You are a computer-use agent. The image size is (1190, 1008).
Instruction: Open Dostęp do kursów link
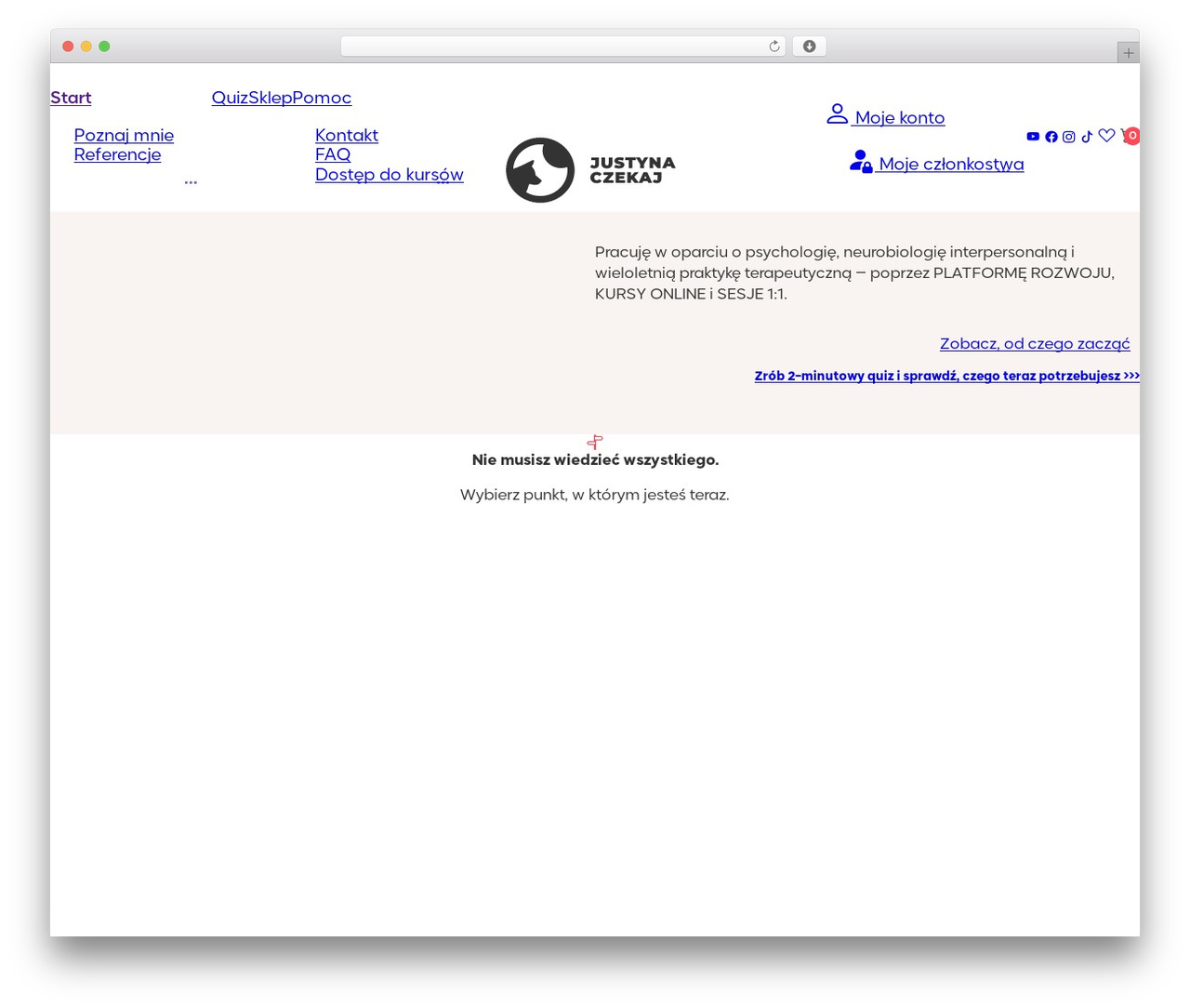[x=390, y=174]
